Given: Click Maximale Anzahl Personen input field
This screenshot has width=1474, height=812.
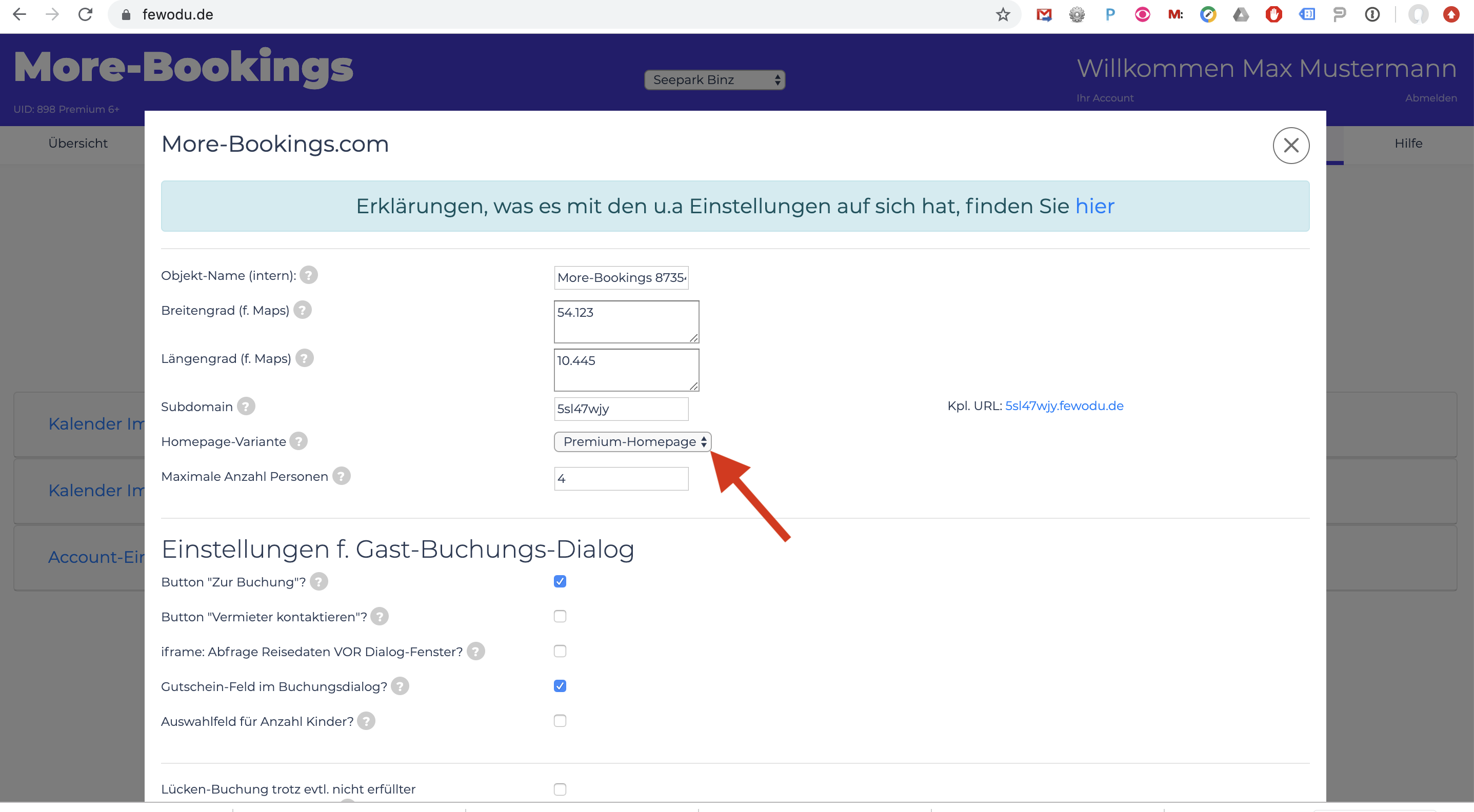Looking at the screenshot, I should [x=621, y=479].
